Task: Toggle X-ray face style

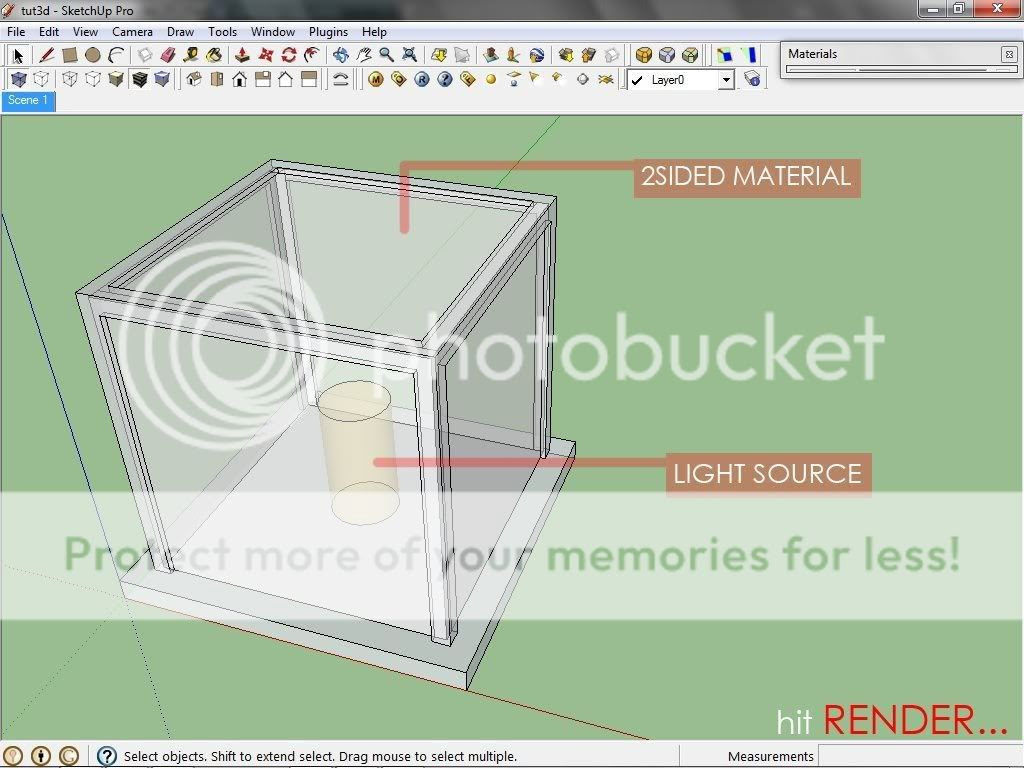Action: [18, 80]
